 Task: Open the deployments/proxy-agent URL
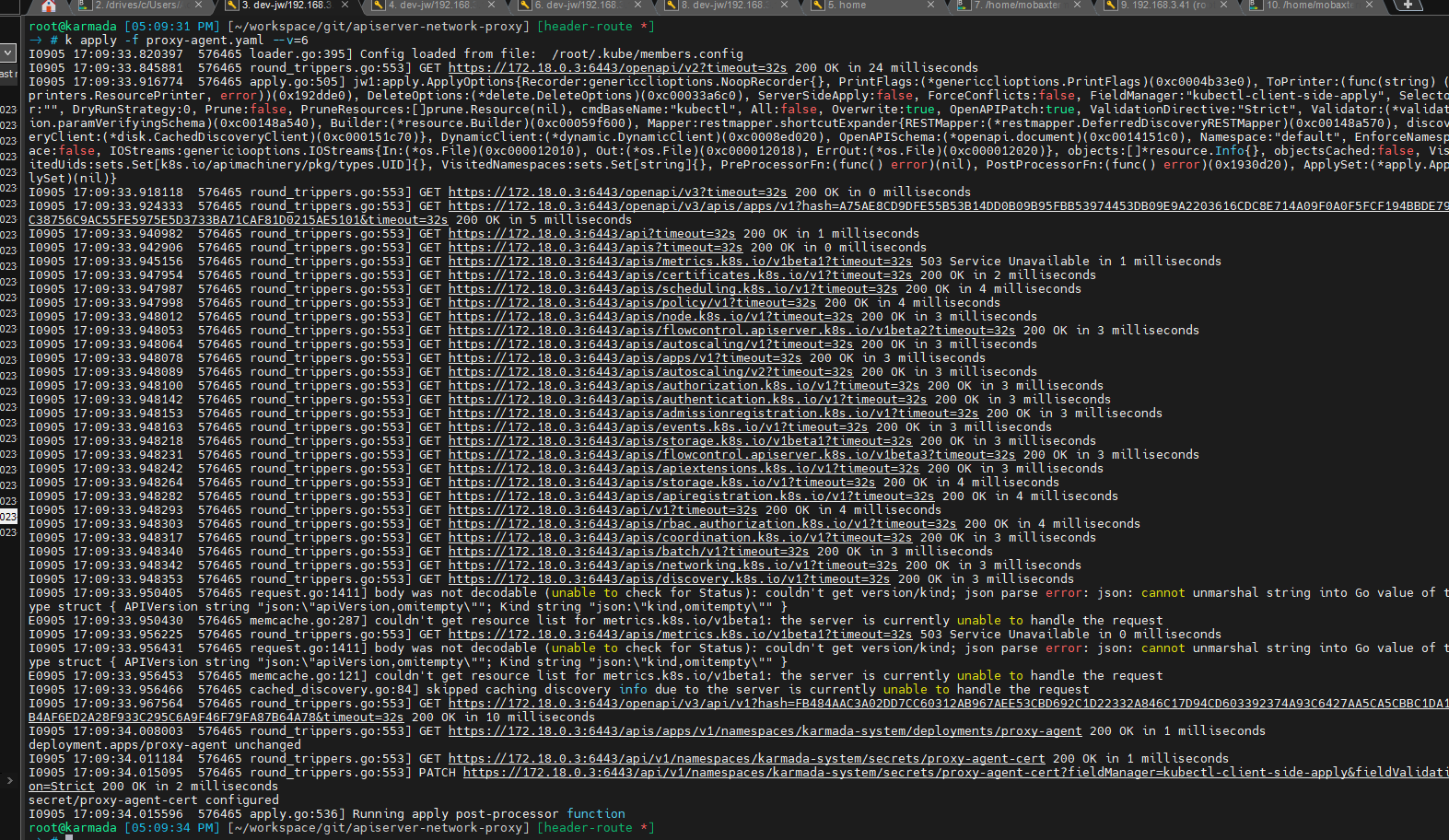click(x=765, y=730)
